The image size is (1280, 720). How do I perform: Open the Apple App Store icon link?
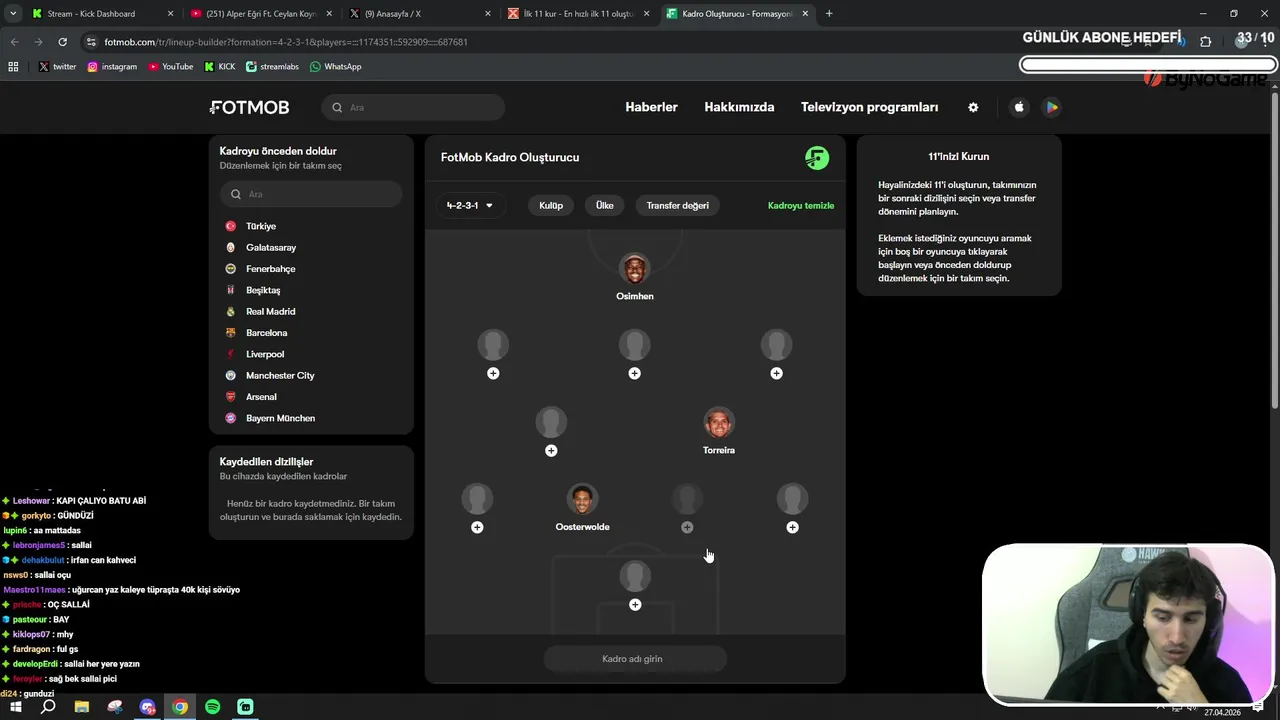1019,107
